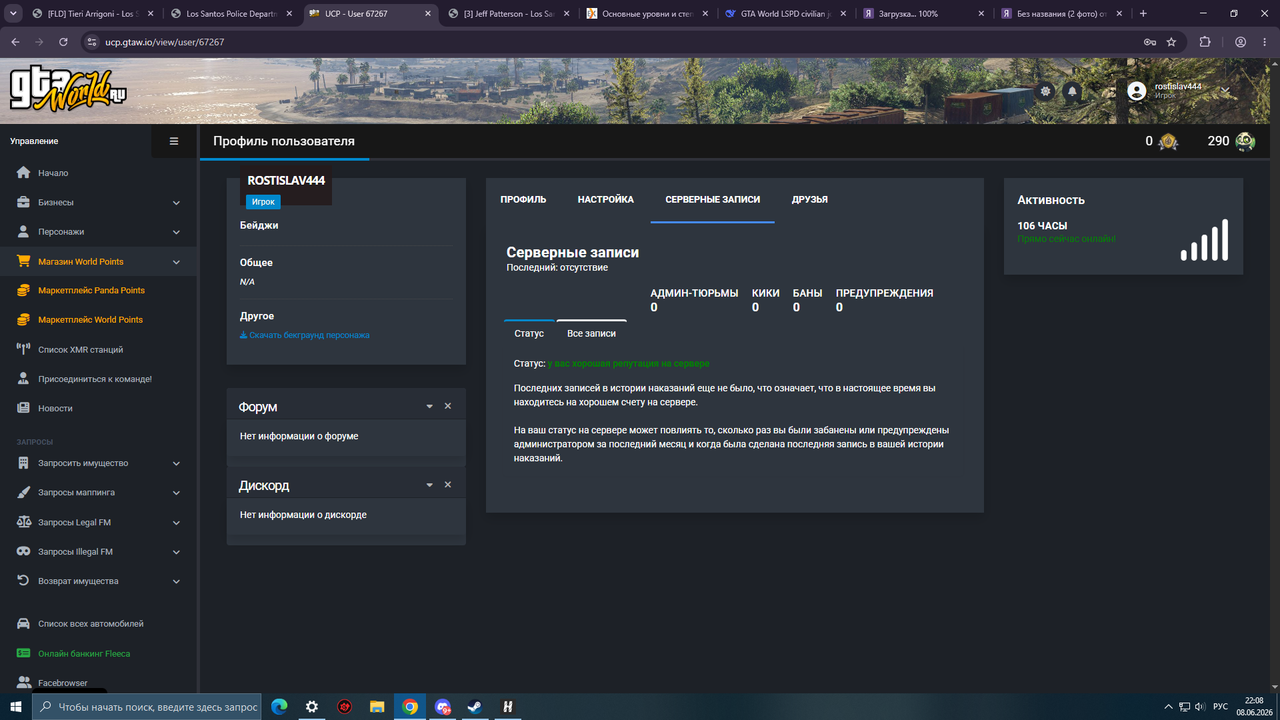Open the rostislav444 account dropdown
Image resolution: width=1280 pixels, height=720 pixels.
tap(1180, 91)
